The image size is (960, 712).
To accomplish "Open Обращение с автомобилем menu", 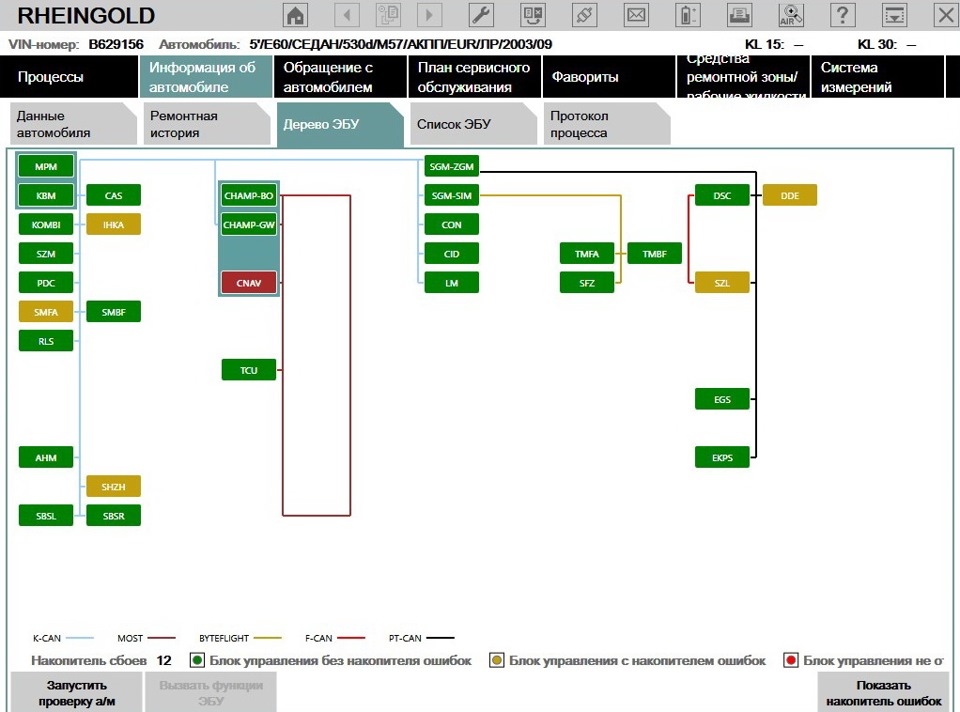I will point(340,77).
